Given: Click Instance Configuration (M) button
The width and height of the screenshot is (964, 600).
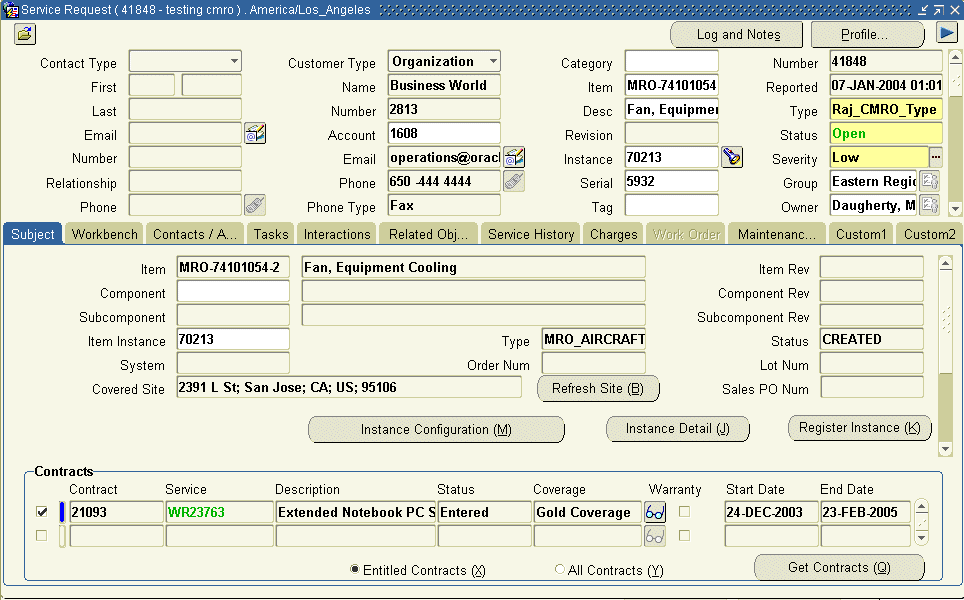Looking at the screenshot, I should (x=436, y=429).
